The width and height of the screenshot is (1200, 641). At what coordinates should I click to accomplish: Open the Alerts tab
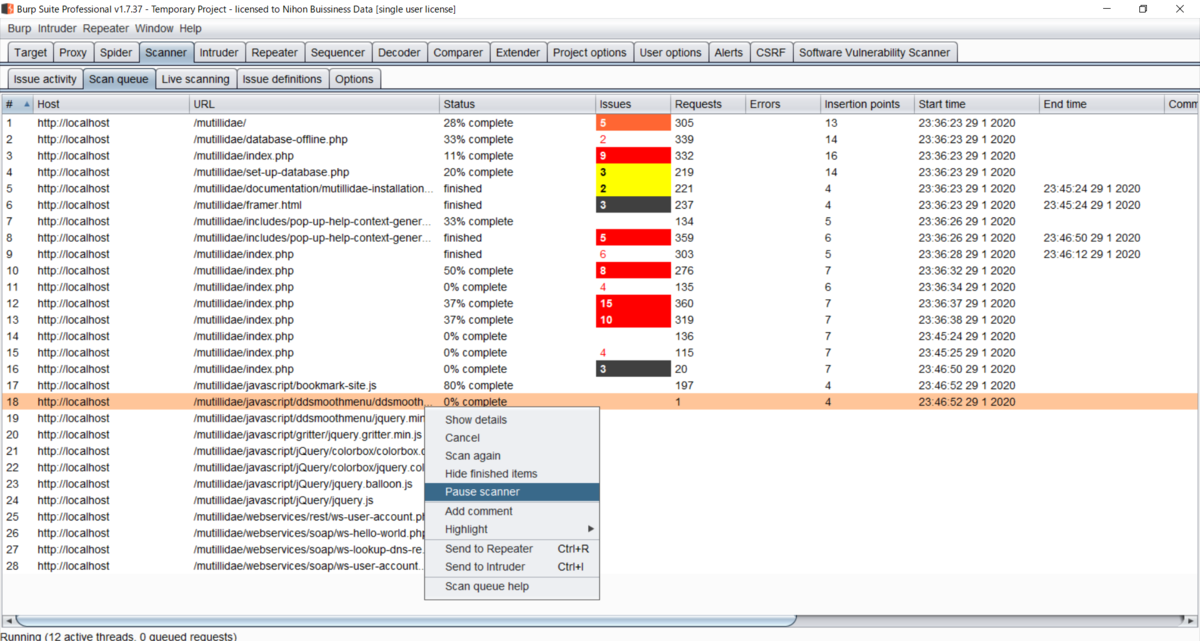(x=728, y=52)
